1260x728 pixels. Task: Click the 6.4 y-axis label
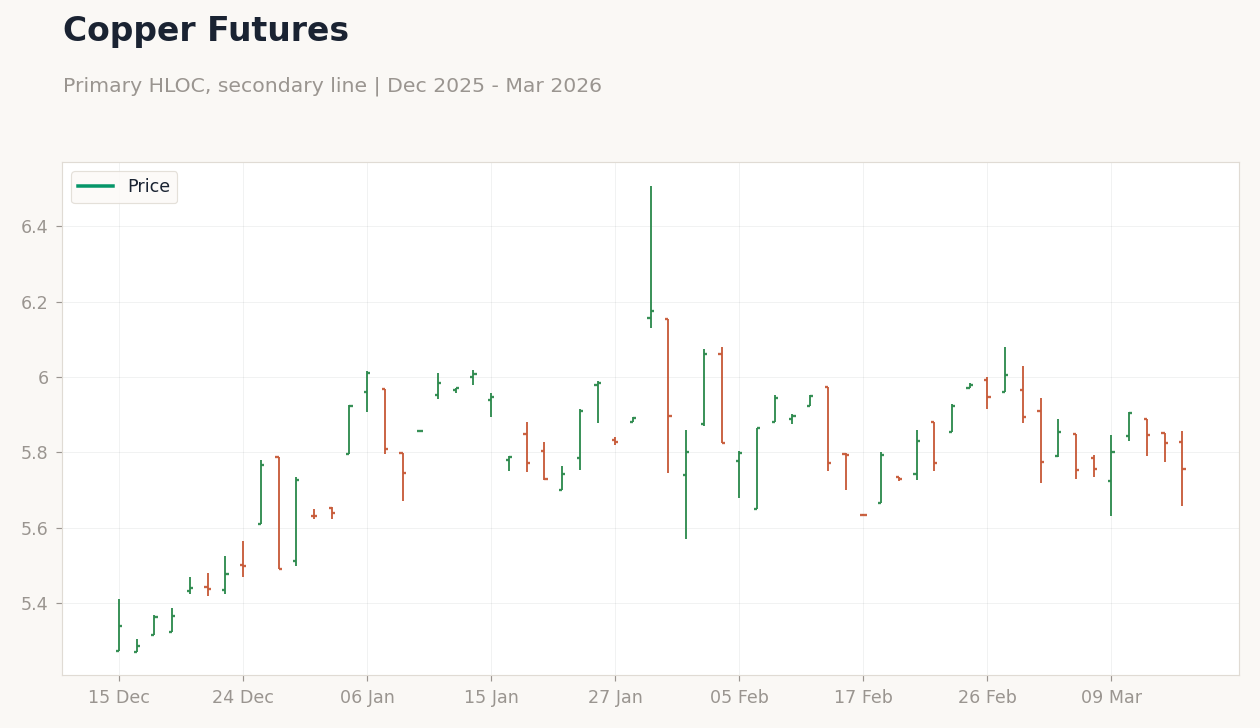(35, 227)
